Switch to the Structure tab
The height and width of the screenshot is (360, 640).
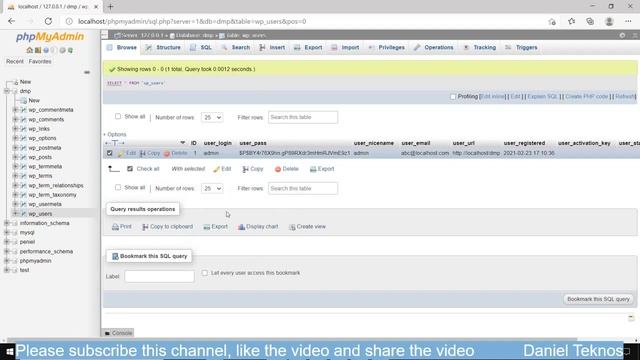tap(163, 47)
